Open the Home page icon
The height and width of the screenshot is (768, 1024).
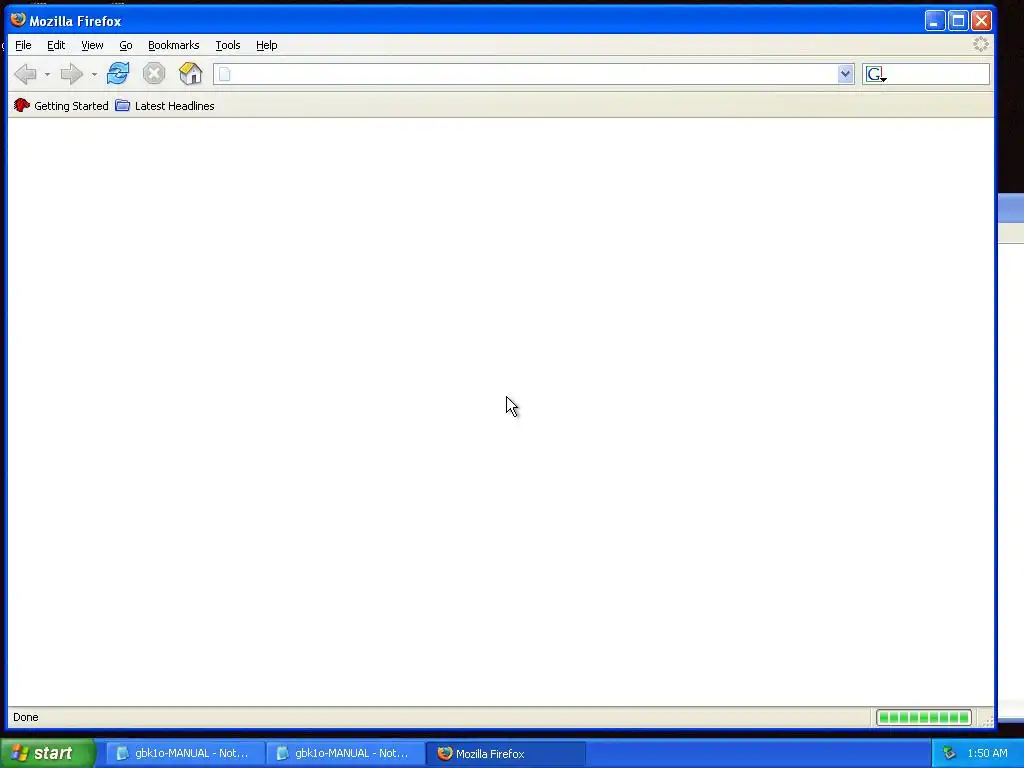point(191,73)
